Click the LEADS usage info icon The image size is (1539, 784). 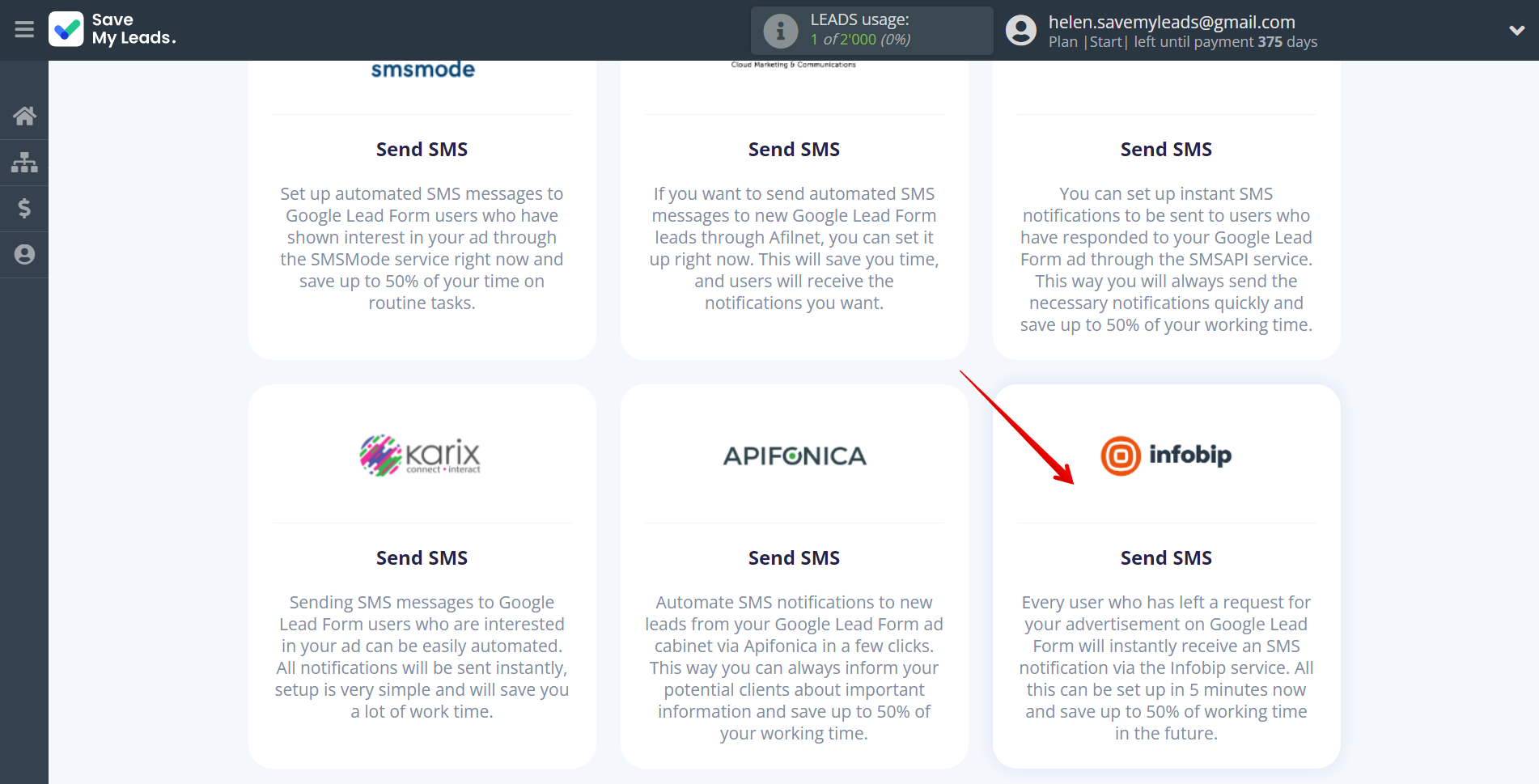(x=781, y=31)
